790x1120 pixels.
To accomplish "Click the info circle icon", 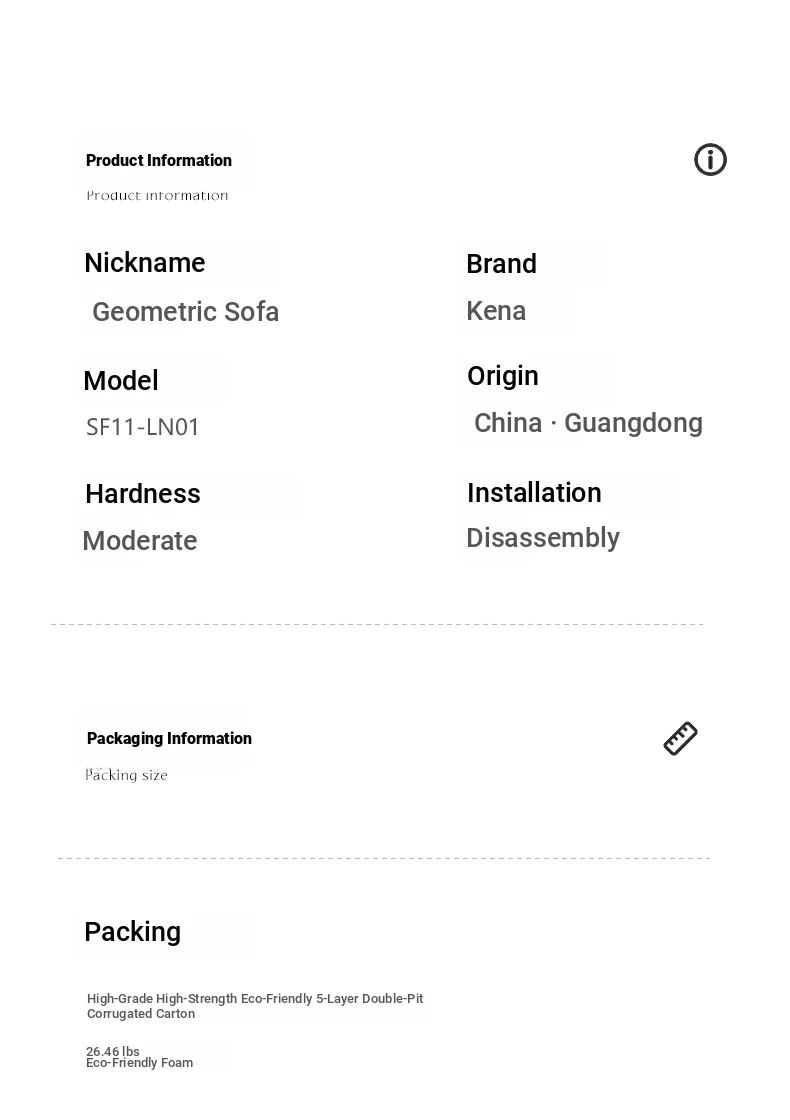I will coord(710,159).
